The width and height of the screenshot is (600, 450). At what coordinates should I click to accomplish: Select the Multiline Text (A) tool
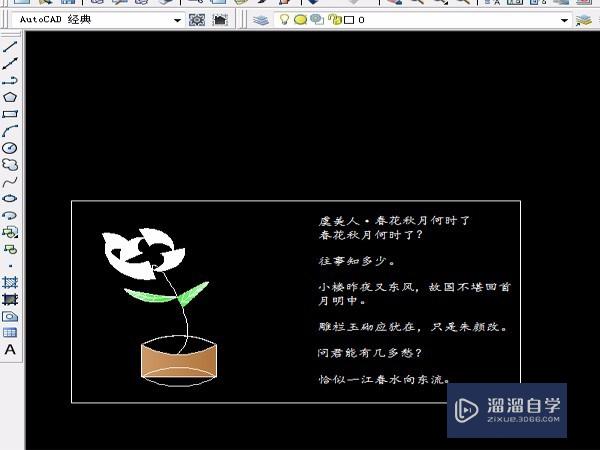click(x=10, y=349)
